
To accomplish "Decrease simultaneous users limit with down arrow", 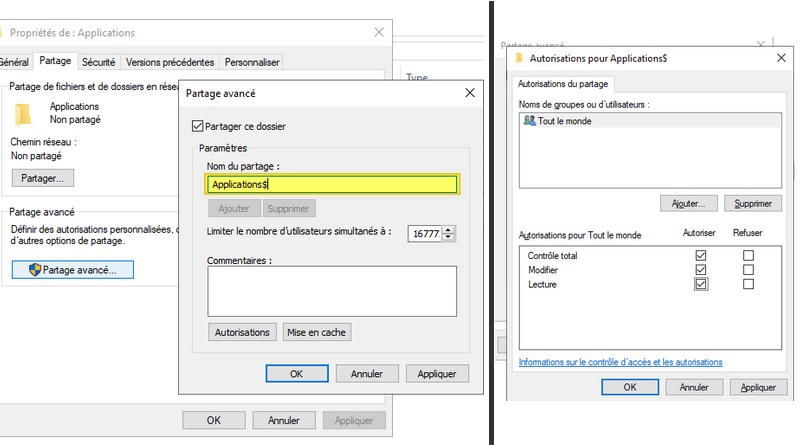I will (x=449, y=237).
